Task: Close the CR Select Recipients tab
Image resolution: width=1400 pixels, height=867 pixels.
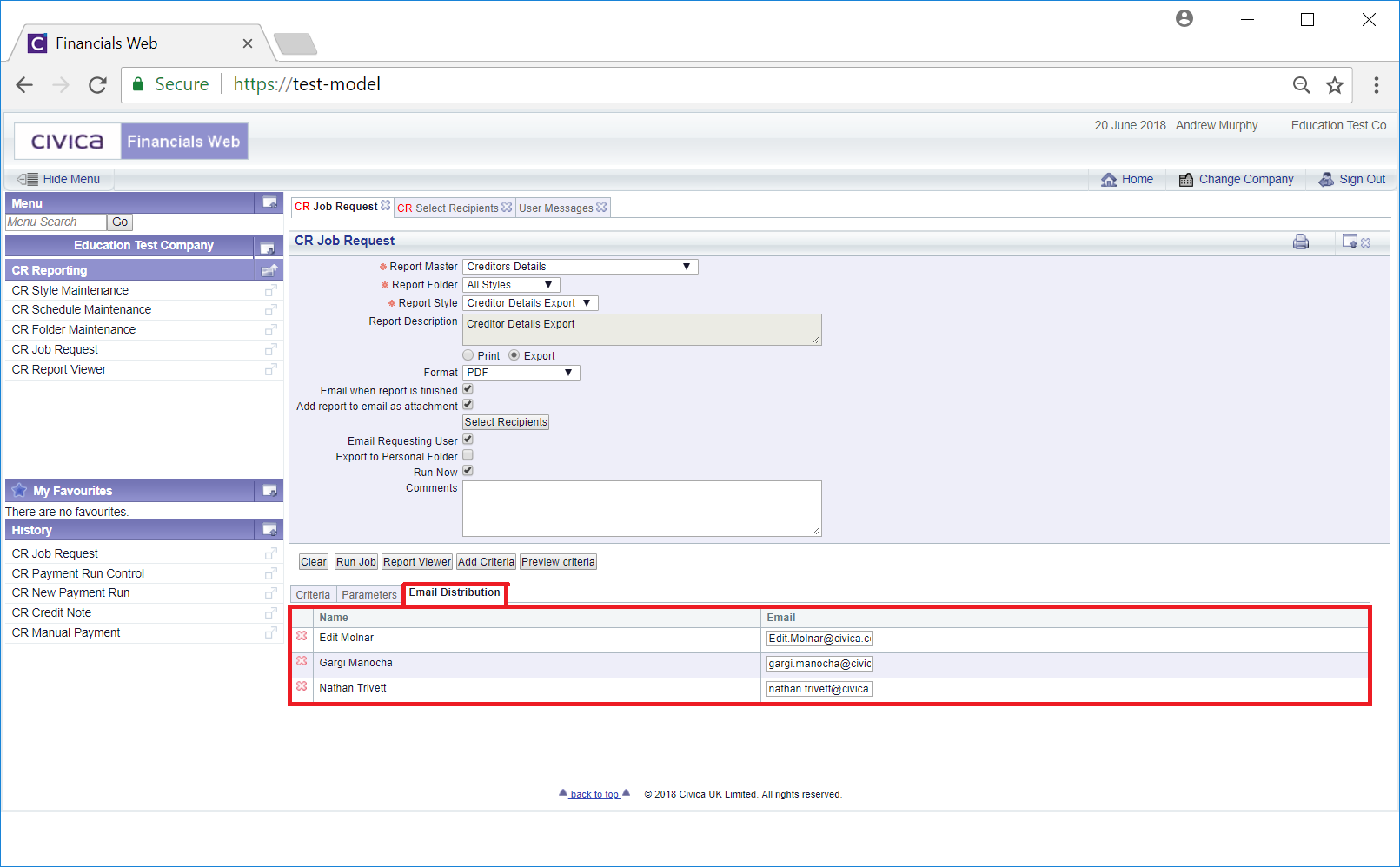Action: tap(507, 207)
